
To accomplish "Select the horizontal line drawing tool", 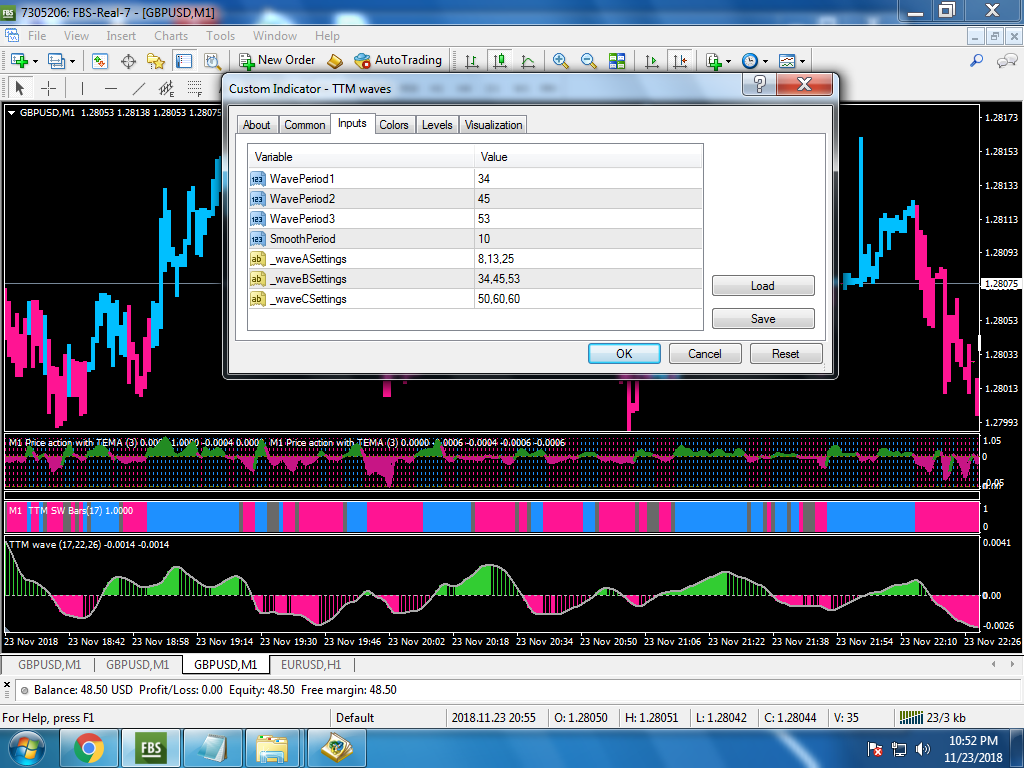I will coord(111,88).
